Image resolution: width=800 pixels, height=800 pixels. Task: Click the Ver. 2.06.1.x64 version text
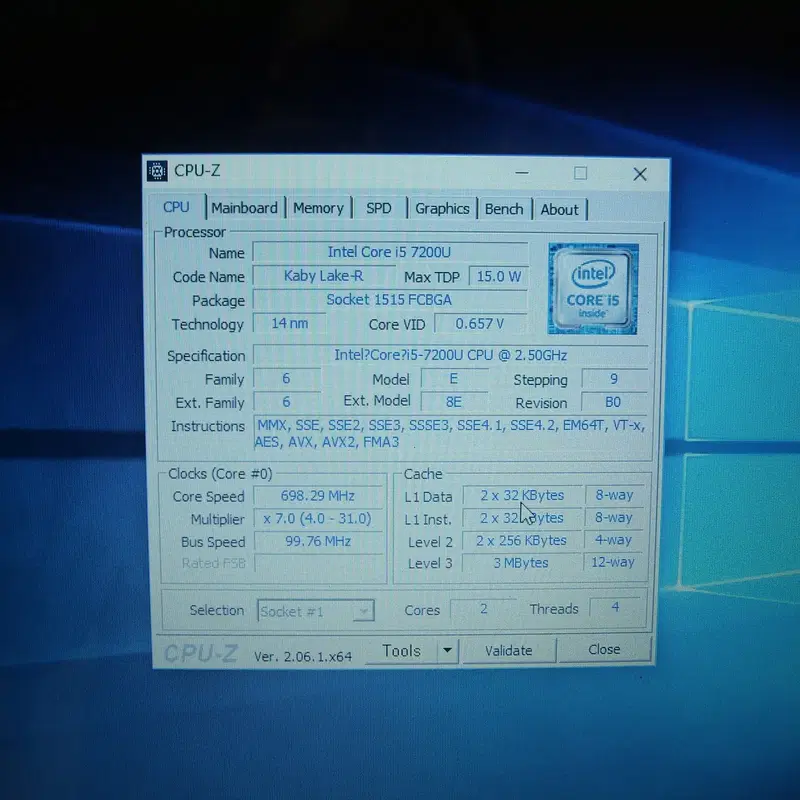pyautogui.click(x=303, y=656)
